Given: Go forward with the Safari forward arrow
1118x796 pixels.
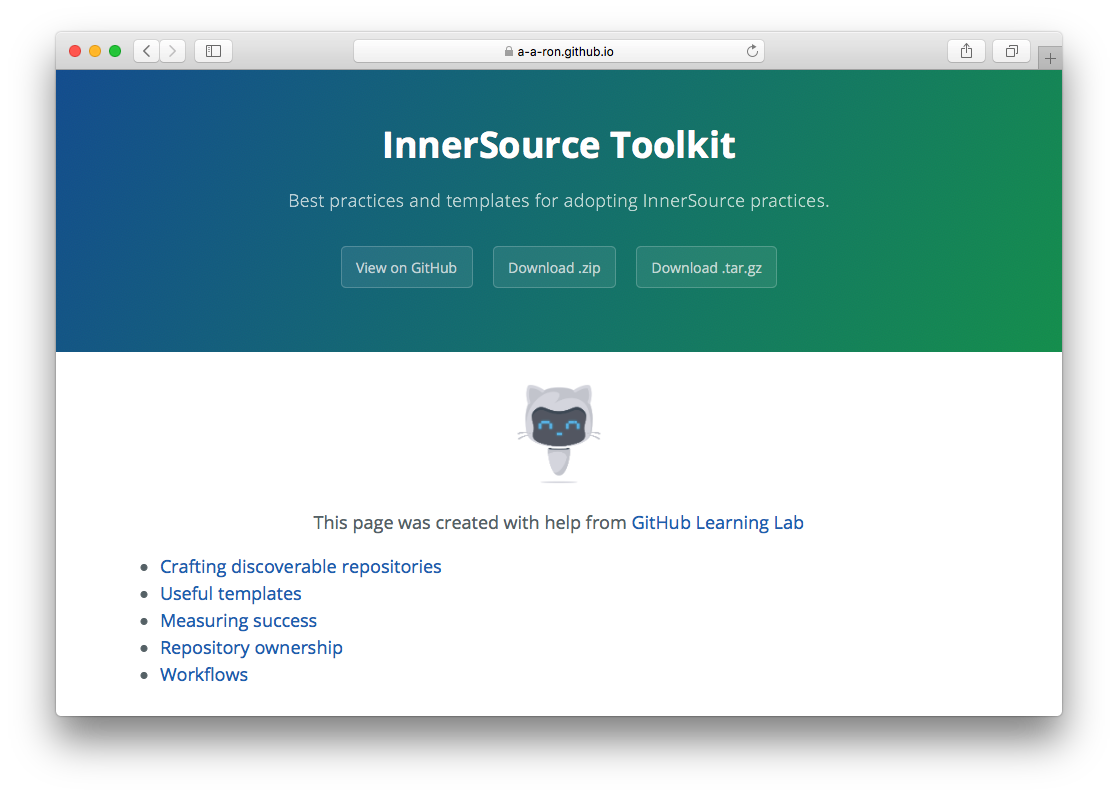Looking at the screenshot, I should coord(173,51).
